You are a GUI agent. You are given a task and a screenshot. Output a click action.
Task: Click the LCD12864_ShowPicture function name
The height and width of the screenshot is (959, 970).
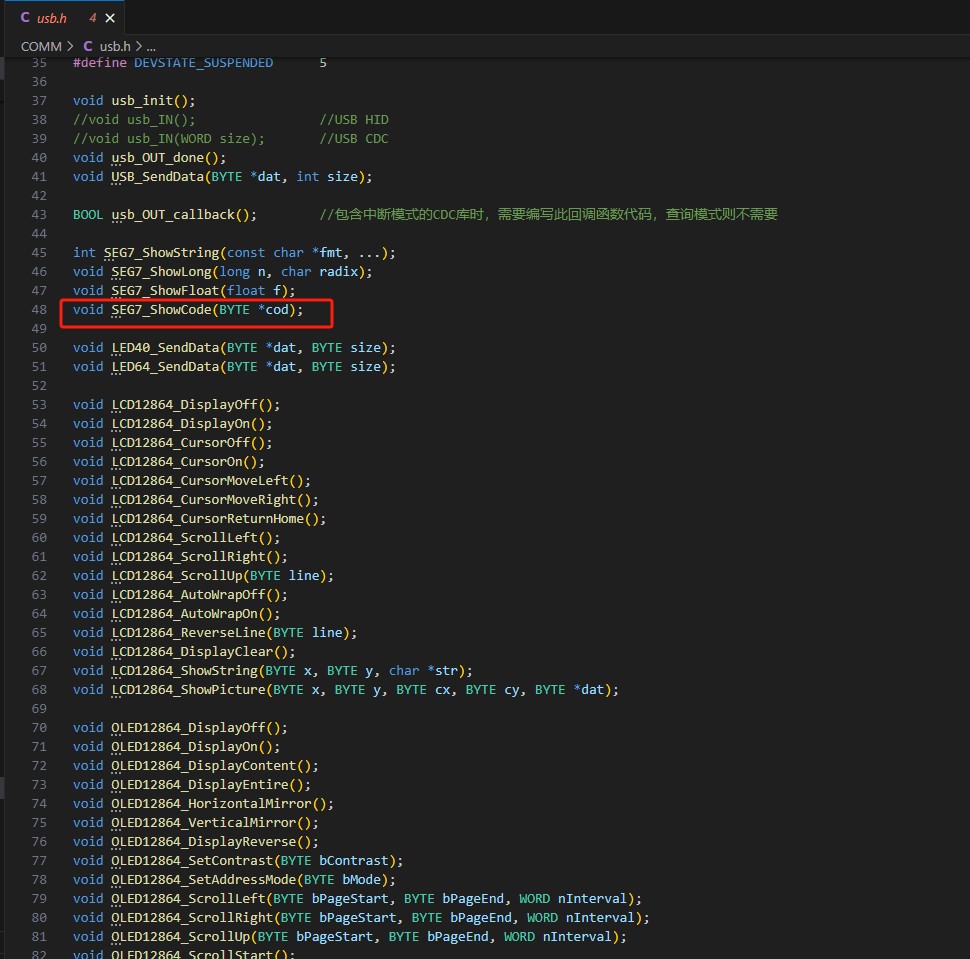click(188, 690)
